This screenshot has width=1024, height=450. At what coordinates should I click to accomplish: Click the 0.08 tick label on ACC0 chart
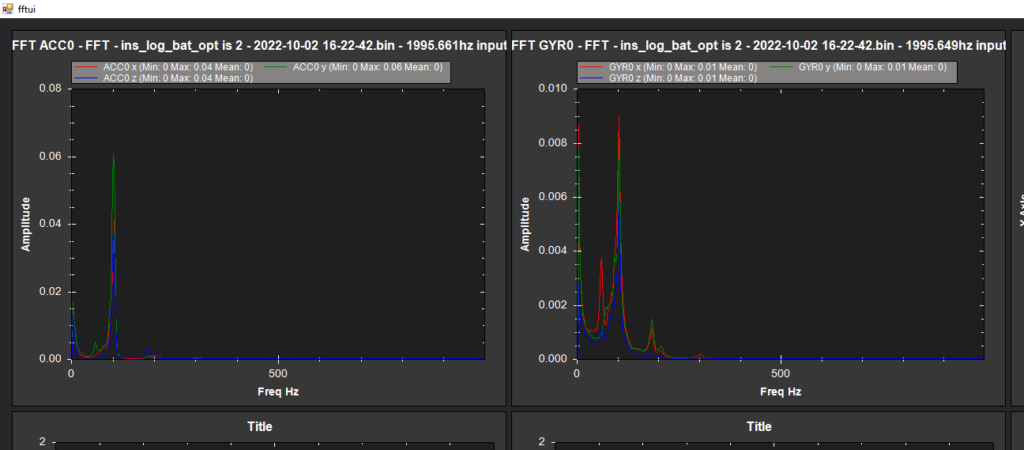[x=51, y=89]
